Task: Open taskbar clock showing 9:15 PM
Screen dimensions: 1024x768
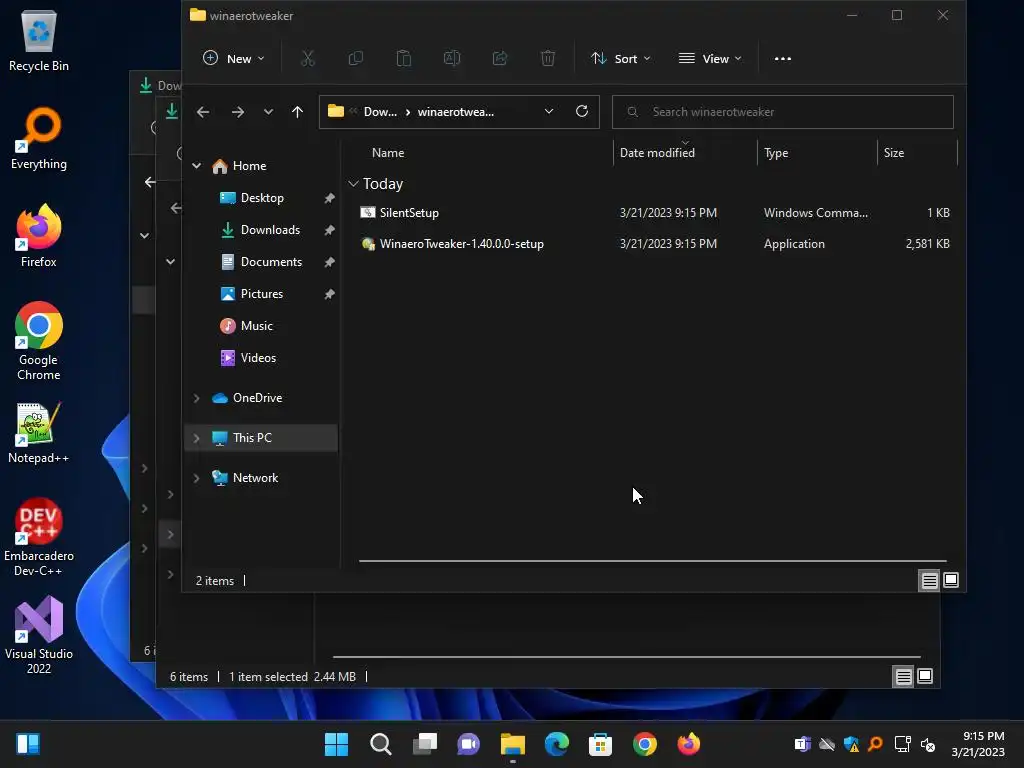Action: pyautogui.click(x=978, y=744)
